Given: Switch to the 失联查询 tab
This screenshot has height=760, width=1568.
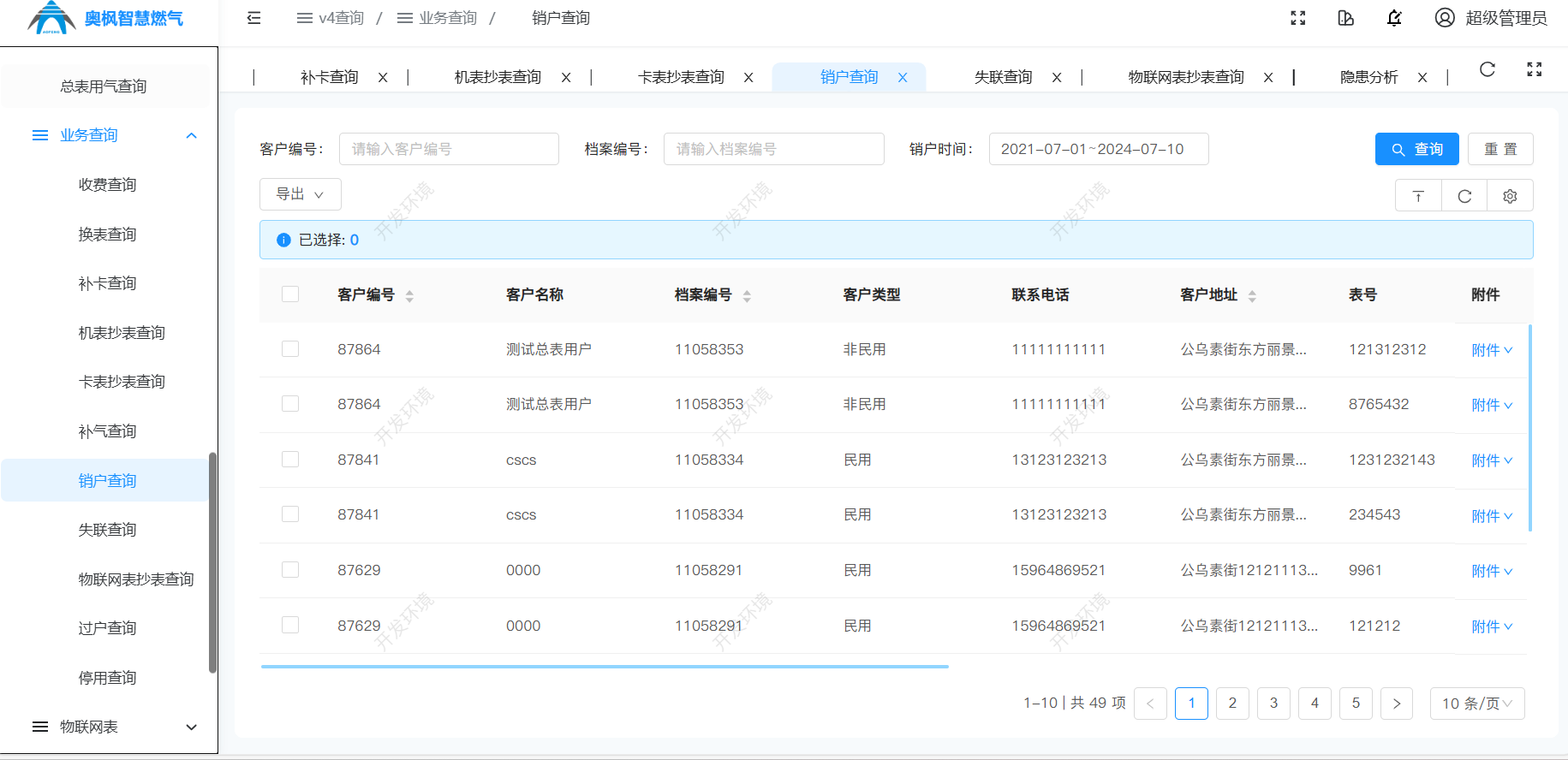Looking at the screenshot, I should tap(1004, 77).
